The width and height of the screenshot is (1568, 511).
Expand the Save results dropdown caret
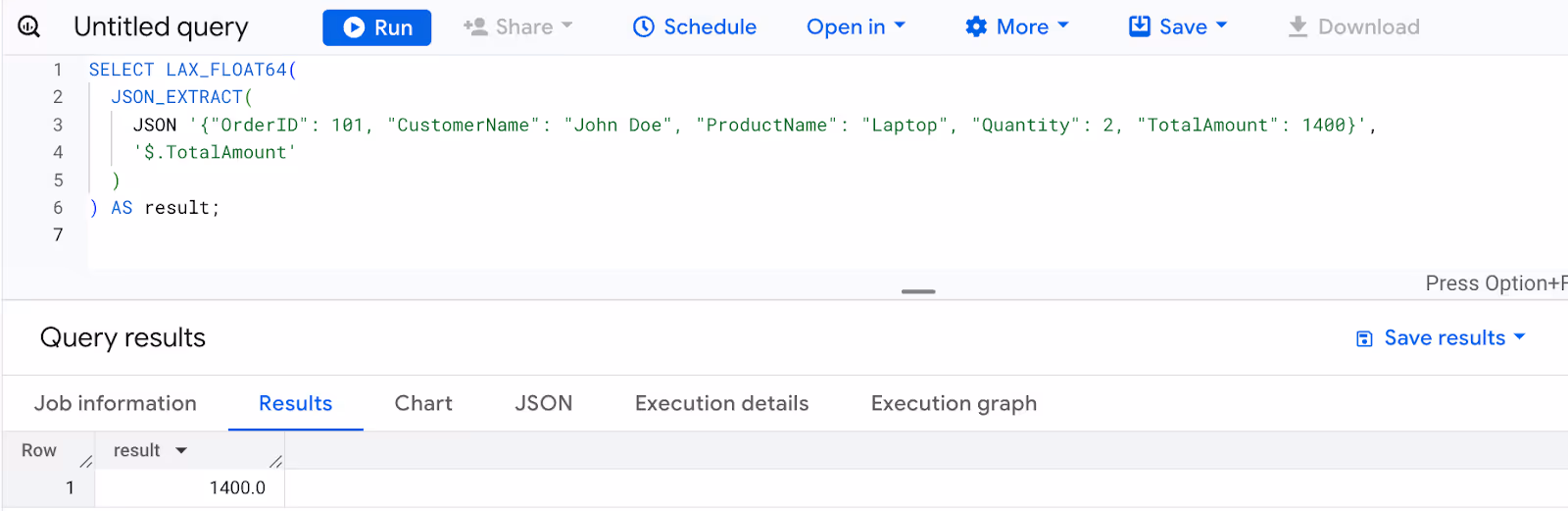pyautogui.click(x=1520, y=336)
